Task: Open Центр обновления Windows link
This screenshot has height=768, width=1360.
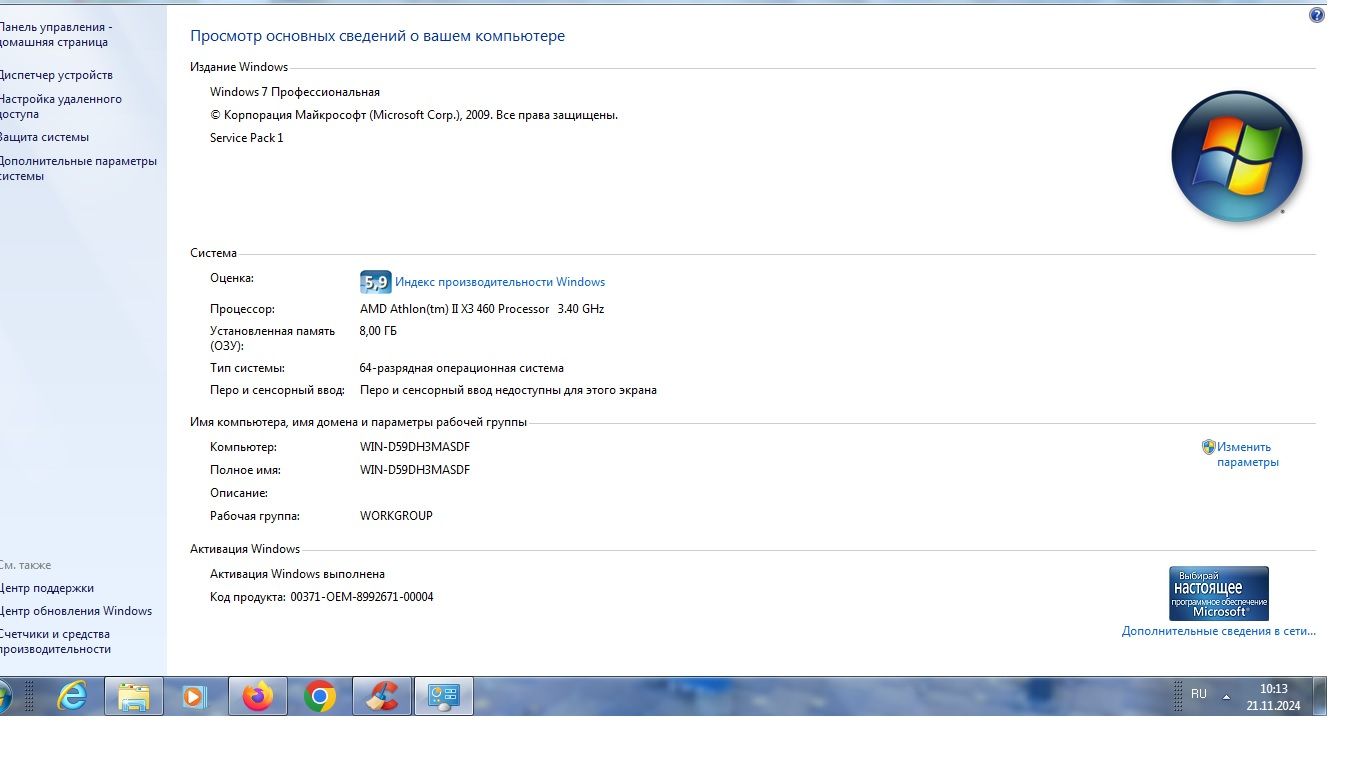Action: (x=76, y=611)
